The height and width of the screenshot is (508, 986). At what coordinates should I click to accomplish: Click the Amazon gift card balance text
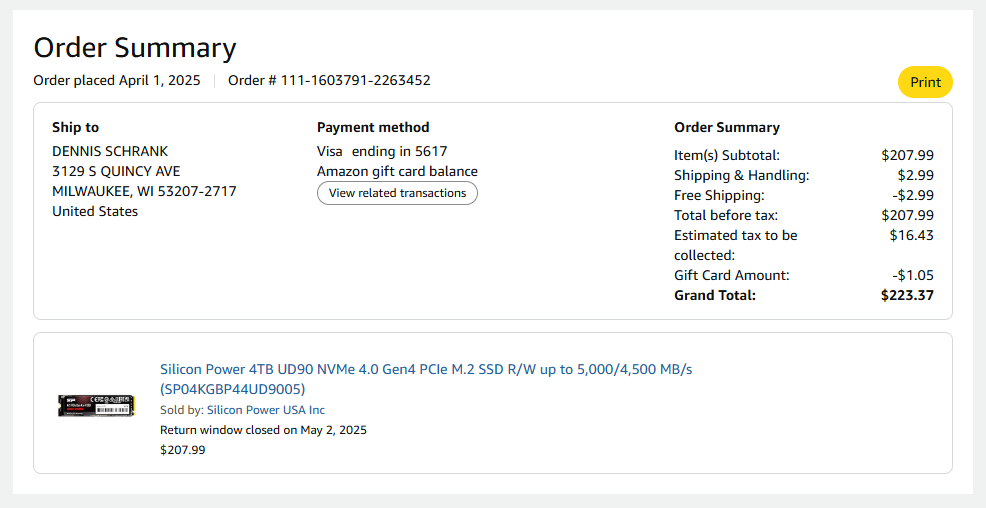click(x=397, y=171)
